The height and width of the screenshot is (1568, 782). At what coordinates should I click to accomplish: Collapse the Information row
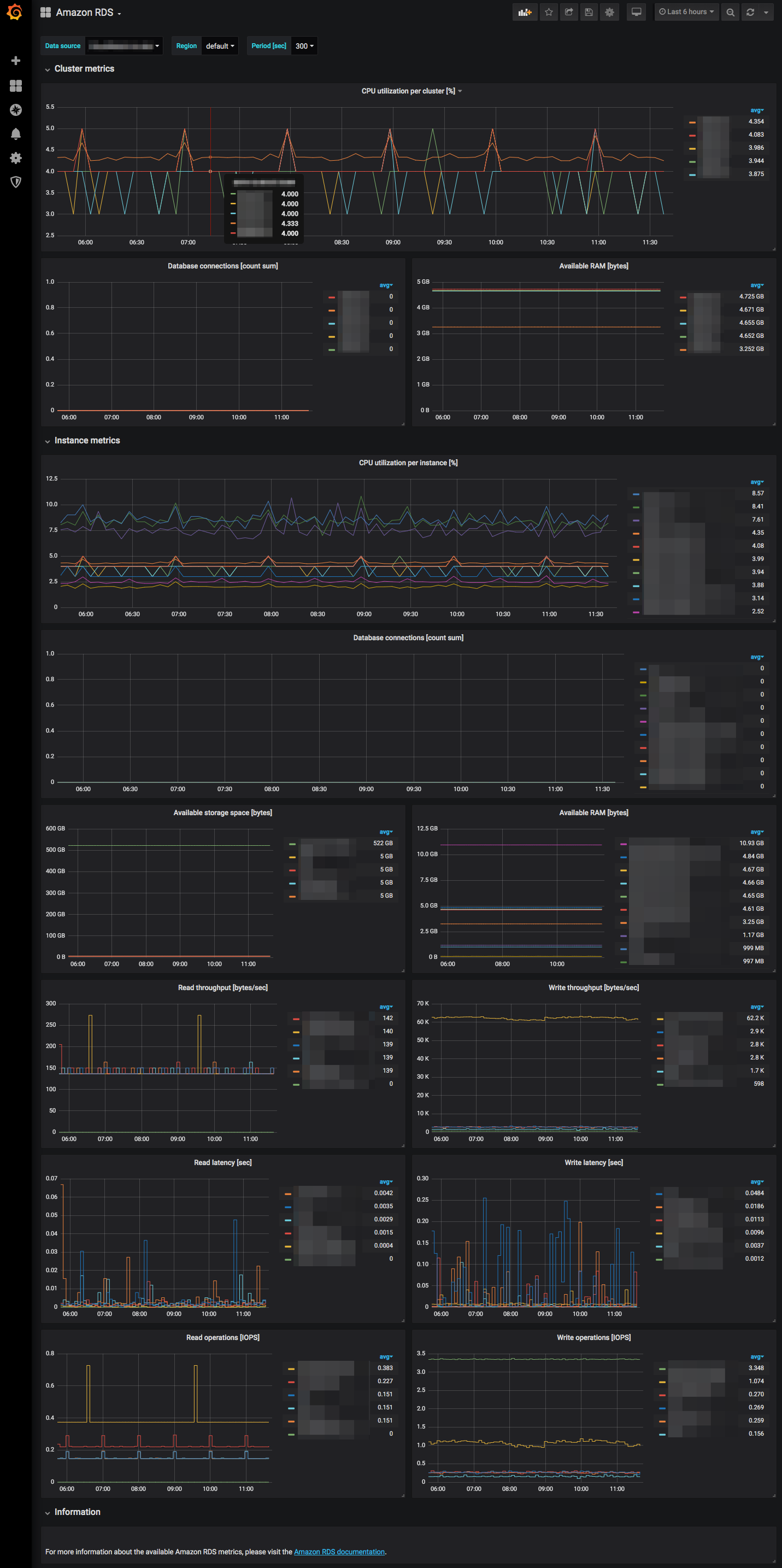[73, 1512]
